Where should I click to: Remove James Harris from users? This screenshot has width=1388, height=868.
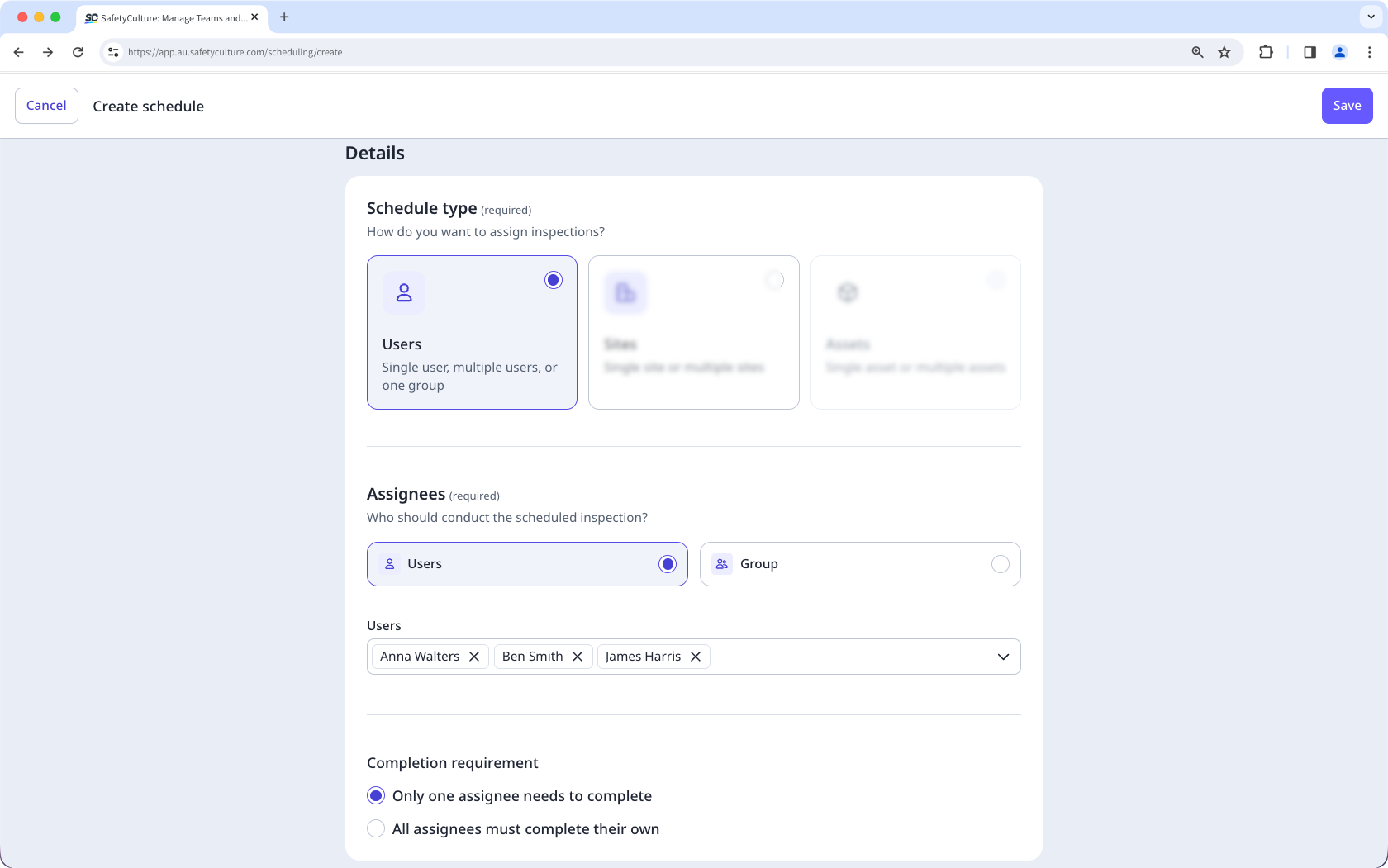pos(696,657)
